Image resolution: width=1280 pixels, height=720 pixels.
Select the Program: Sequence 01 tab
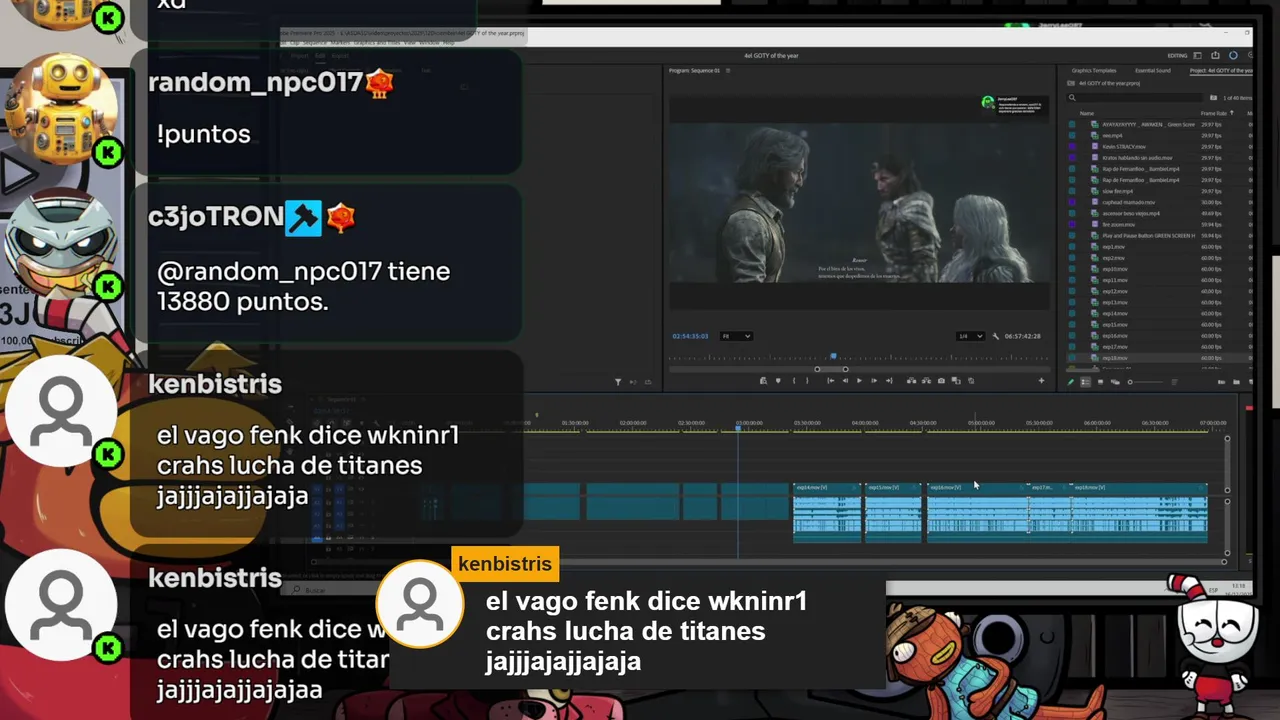tap(695, 71)
